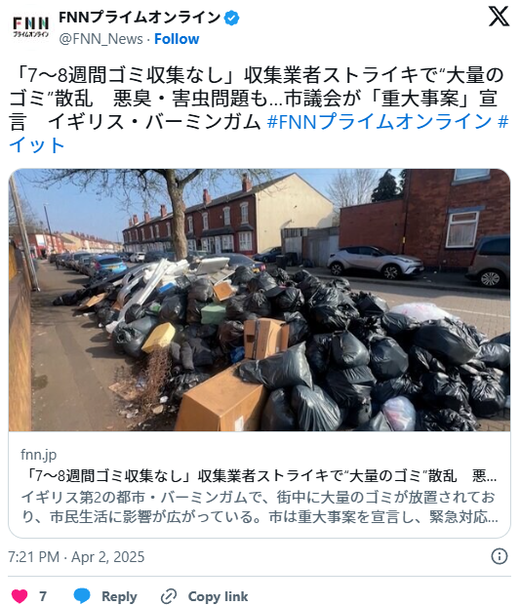Open the X logo icon
This screenshot has height=606, width=520.
tap(499, 17)
